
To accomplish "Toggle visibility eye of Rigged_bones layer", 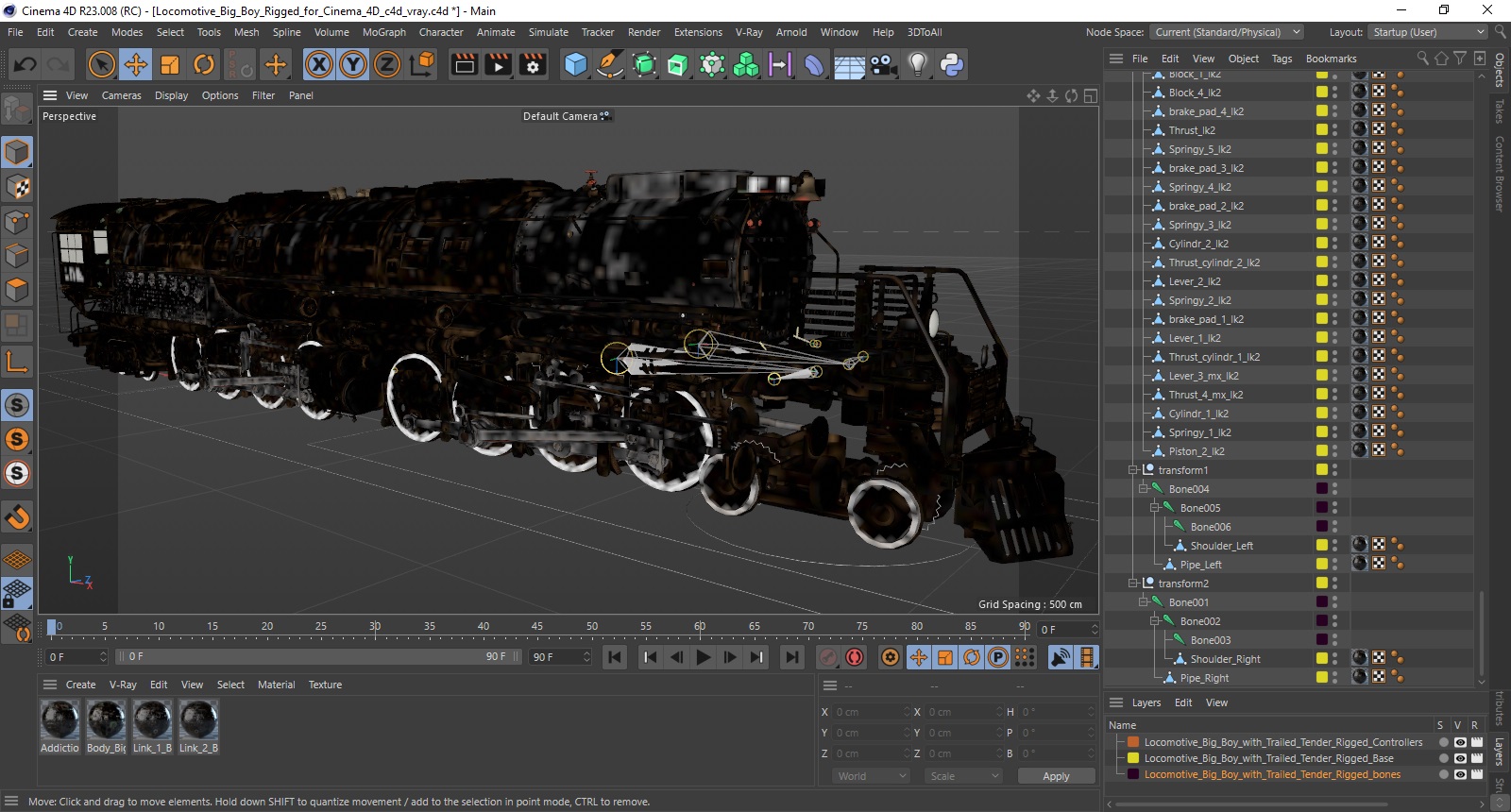I will 1460,774.
